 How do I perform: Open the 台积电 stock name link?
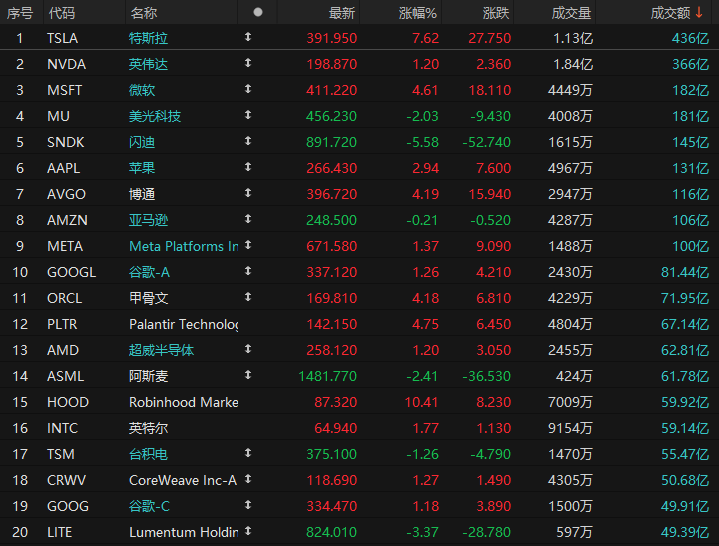tap(148, 454)
